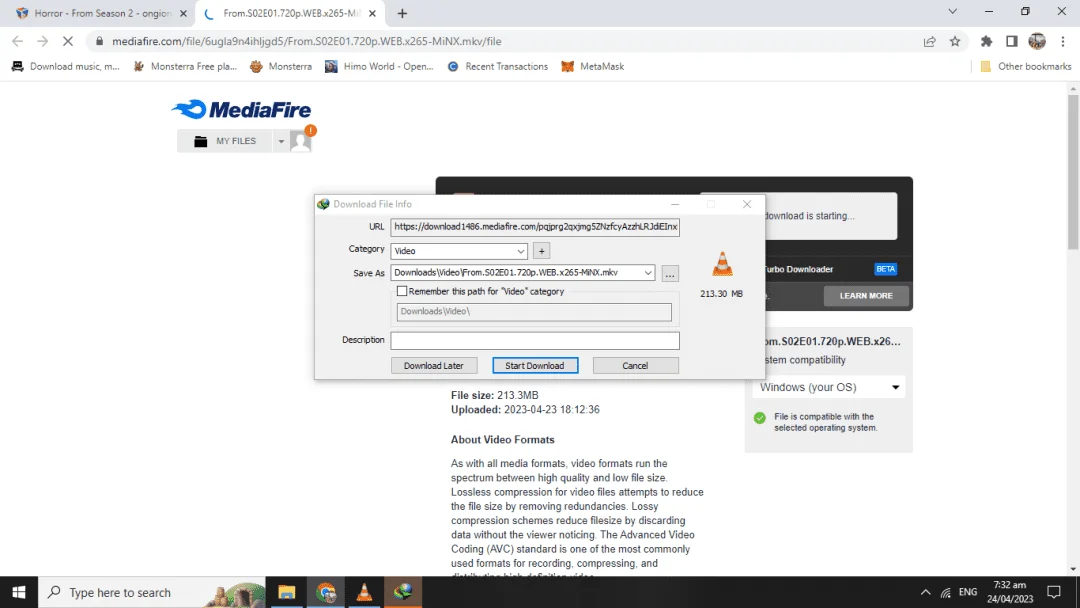Image resolution: width=1080 pixels, height=608 pixels.
Task: Go forward in browser history
Action: (43, 41)
